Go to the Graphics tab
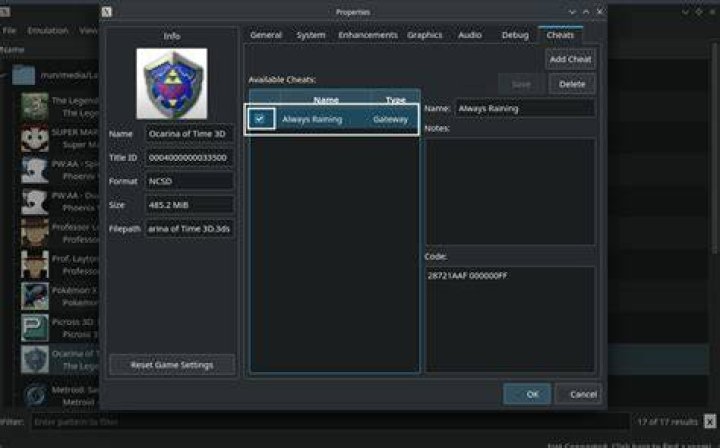This screenshot has width=720, height=448. [425, 35]
